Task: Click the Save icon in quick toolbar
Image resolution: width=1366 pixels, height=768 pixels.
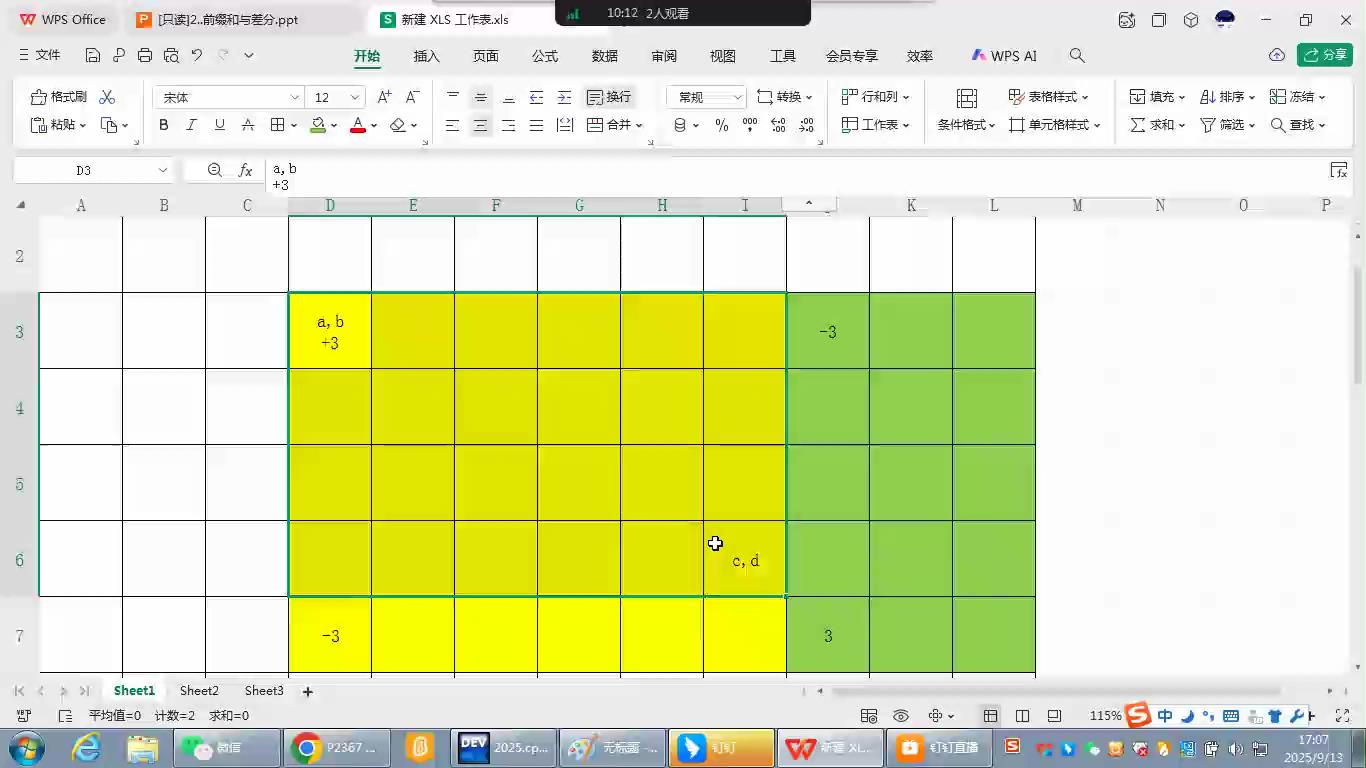Action: [x=93, y=56]
